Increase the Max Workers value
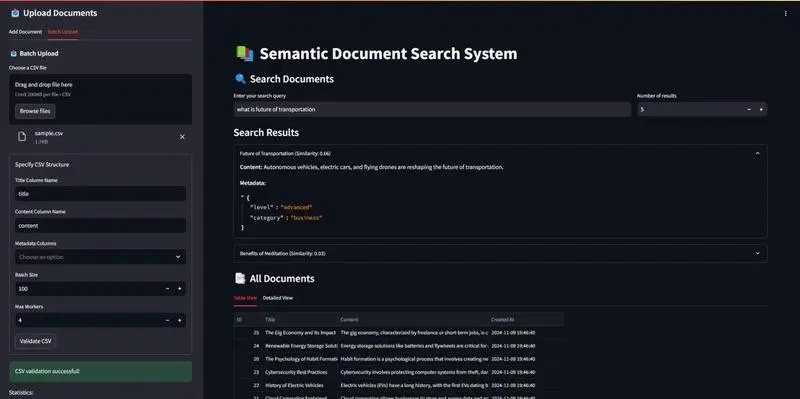This screenshot has width=800, height=399. point(180,320)
